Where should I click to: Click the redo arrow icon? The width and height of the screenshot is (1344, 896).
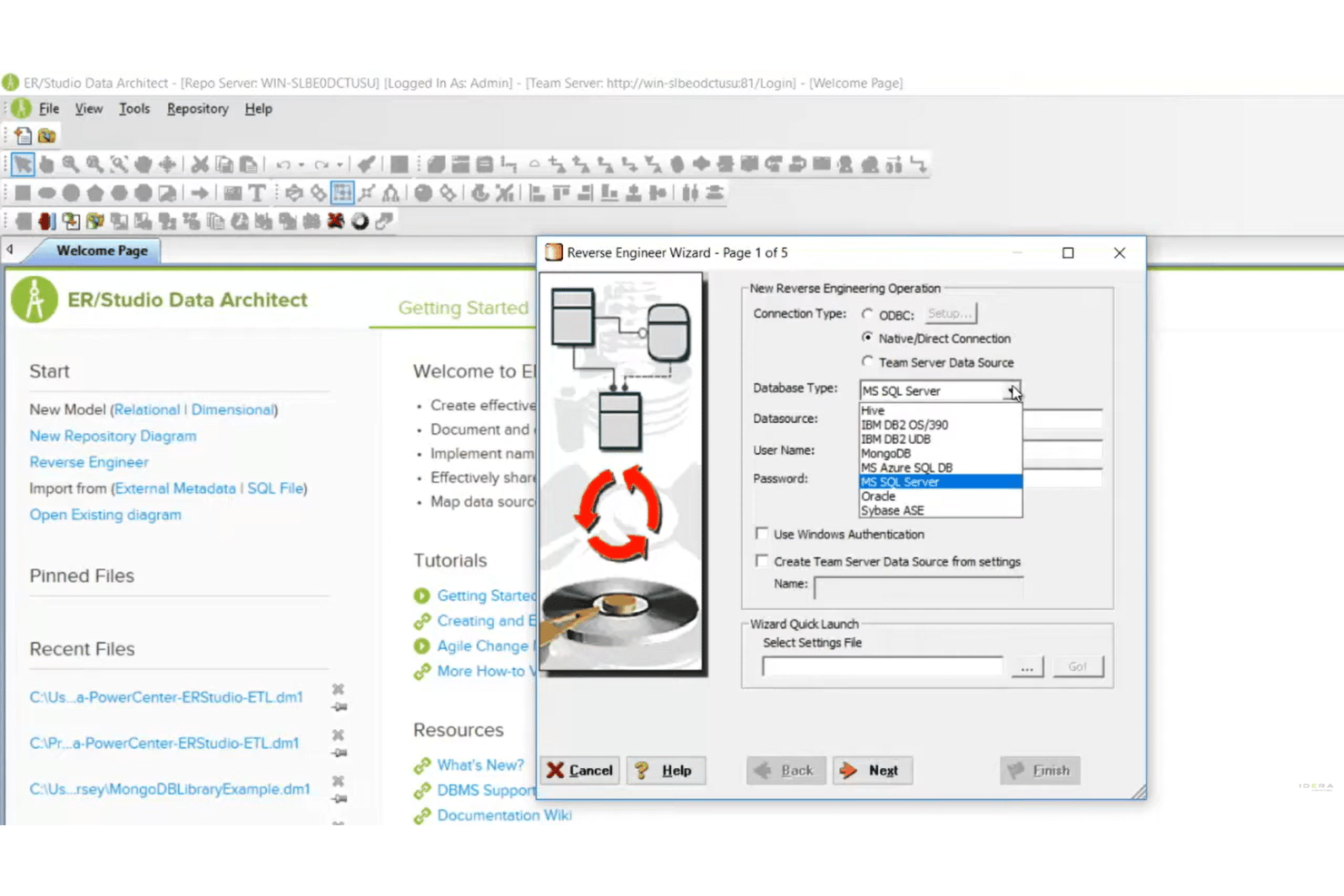[x=321, y=164]
